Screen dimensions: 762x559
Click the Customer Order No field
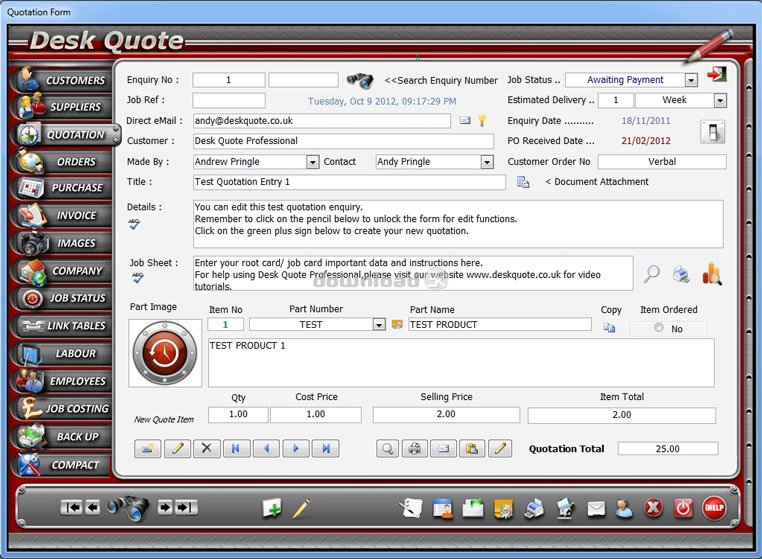pos(662,162)
